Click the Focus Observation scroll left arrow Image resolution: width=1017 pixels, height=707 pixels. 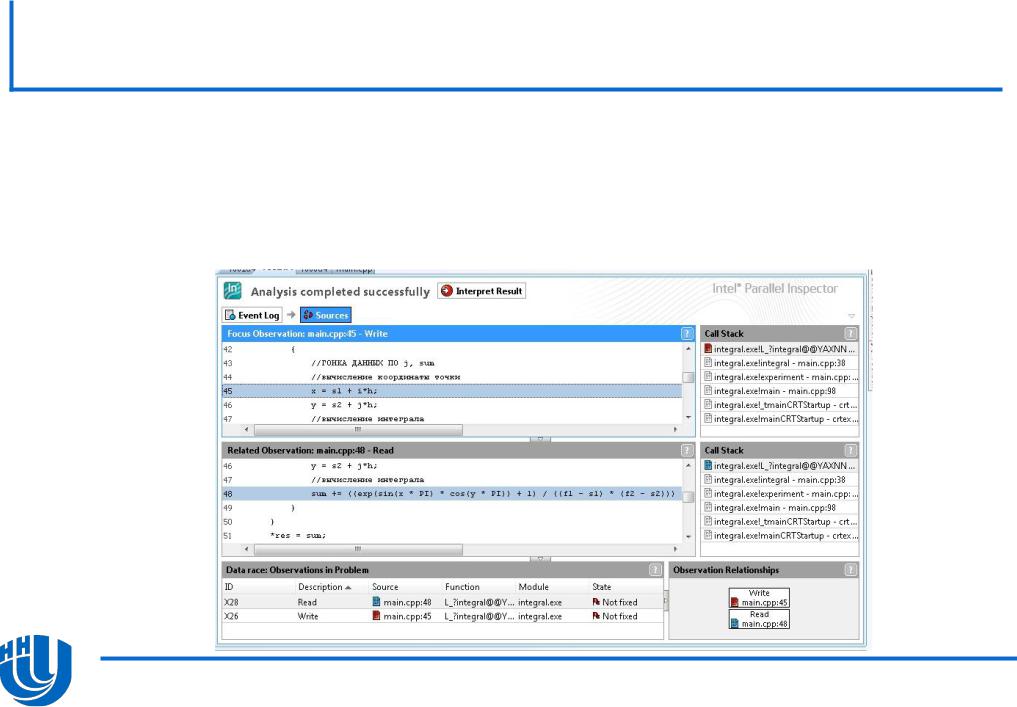tap(246, 429)
